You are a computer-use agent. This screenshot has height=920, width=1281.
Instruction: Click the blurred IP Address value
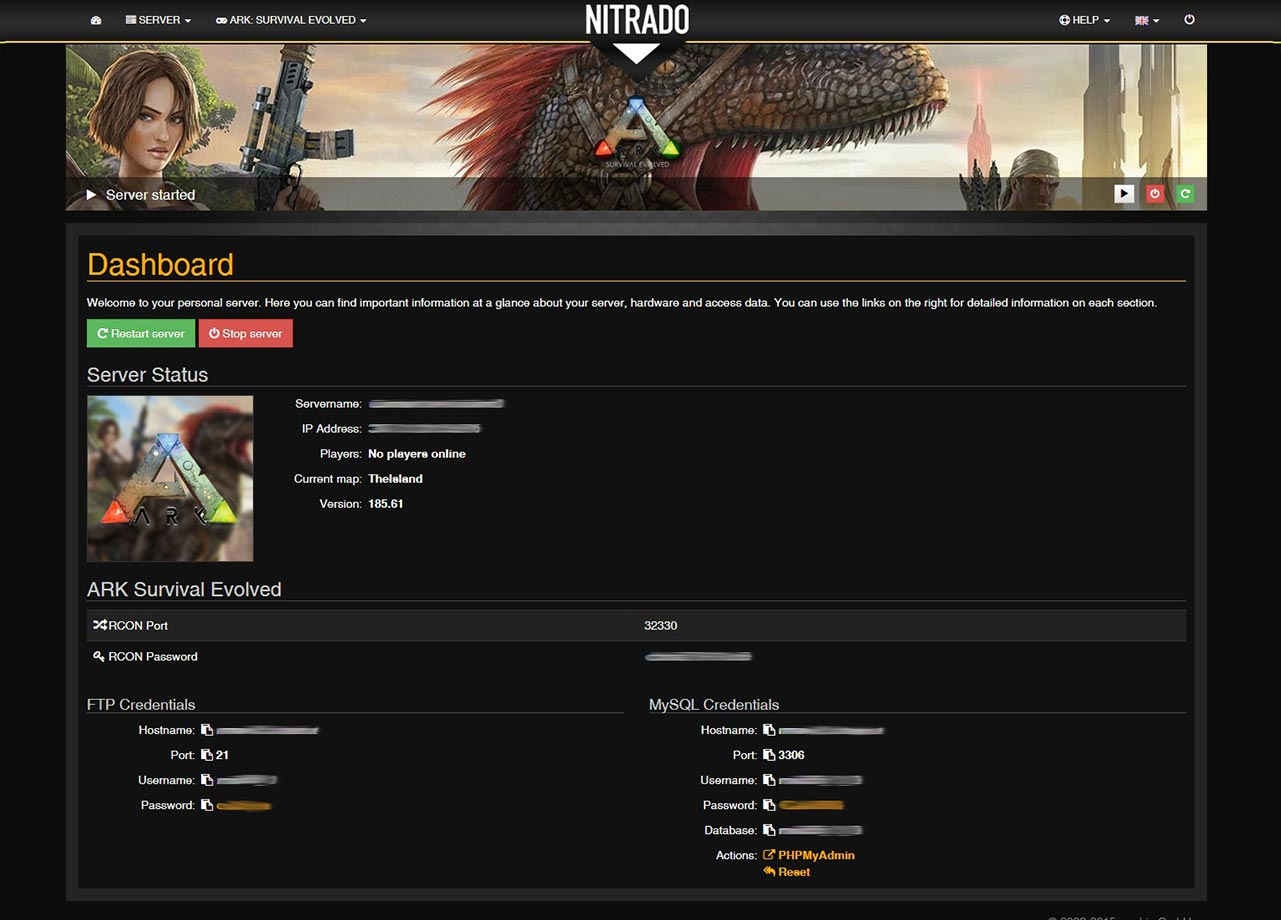click(425, 429)
